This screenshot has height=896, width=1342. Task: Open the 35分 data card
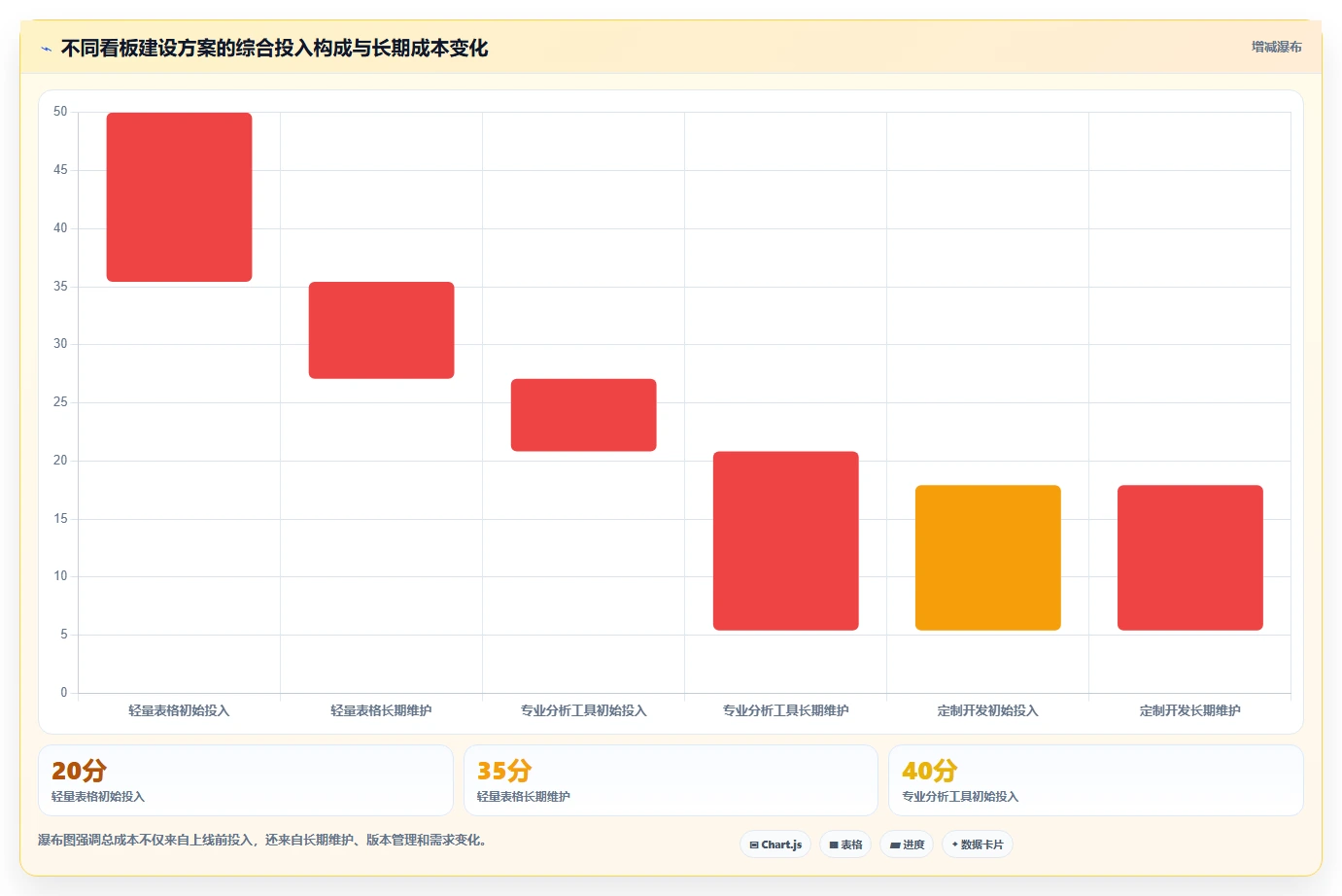click(671, 780)
